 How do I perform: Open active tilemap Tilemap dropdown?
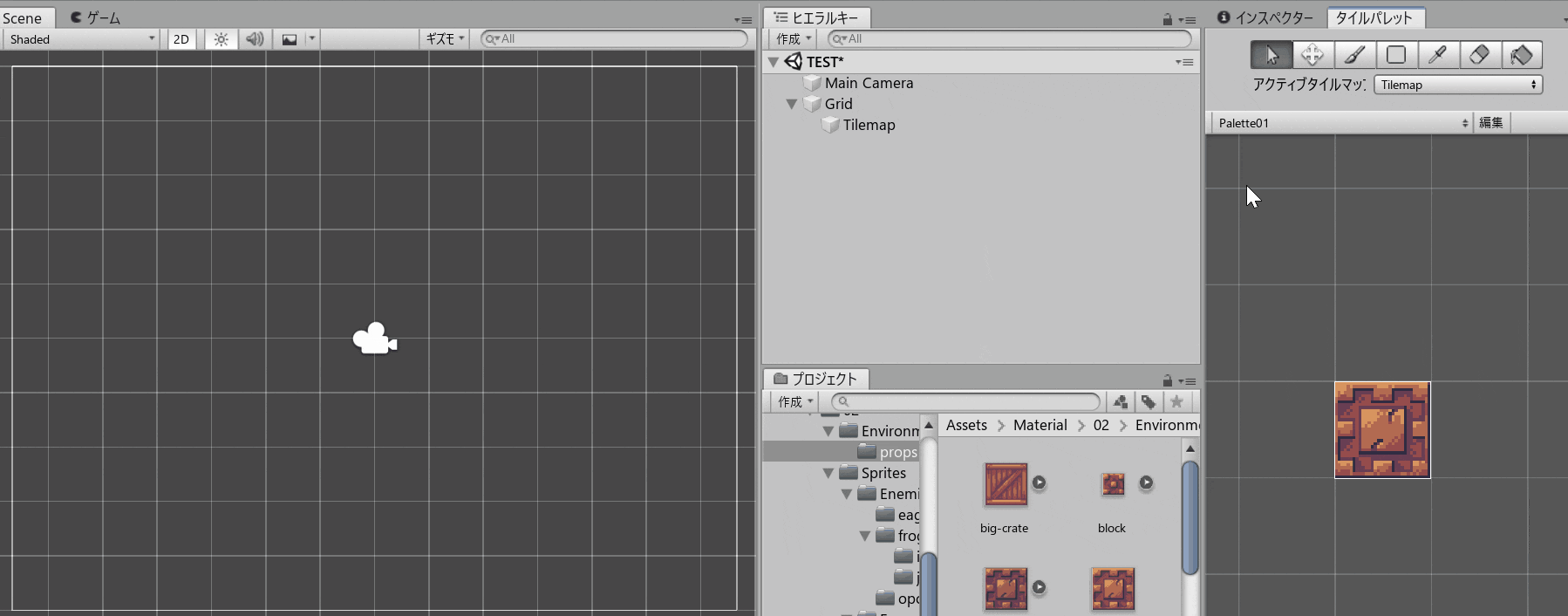[x=1458, y=85]
